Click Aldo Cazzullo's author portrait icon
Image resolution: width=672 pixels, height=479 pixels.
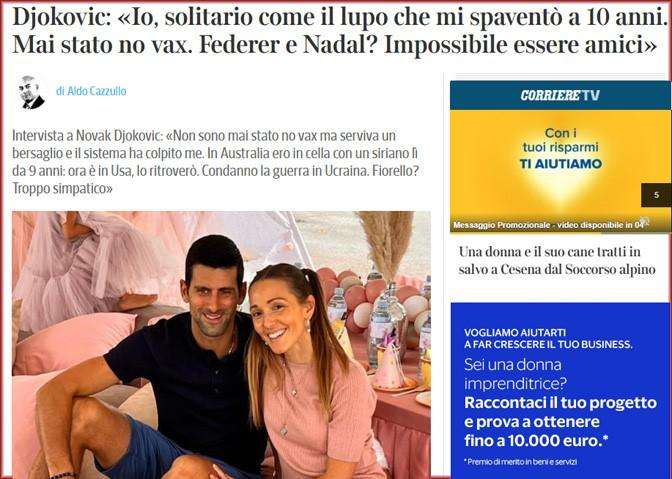[31, 92]
